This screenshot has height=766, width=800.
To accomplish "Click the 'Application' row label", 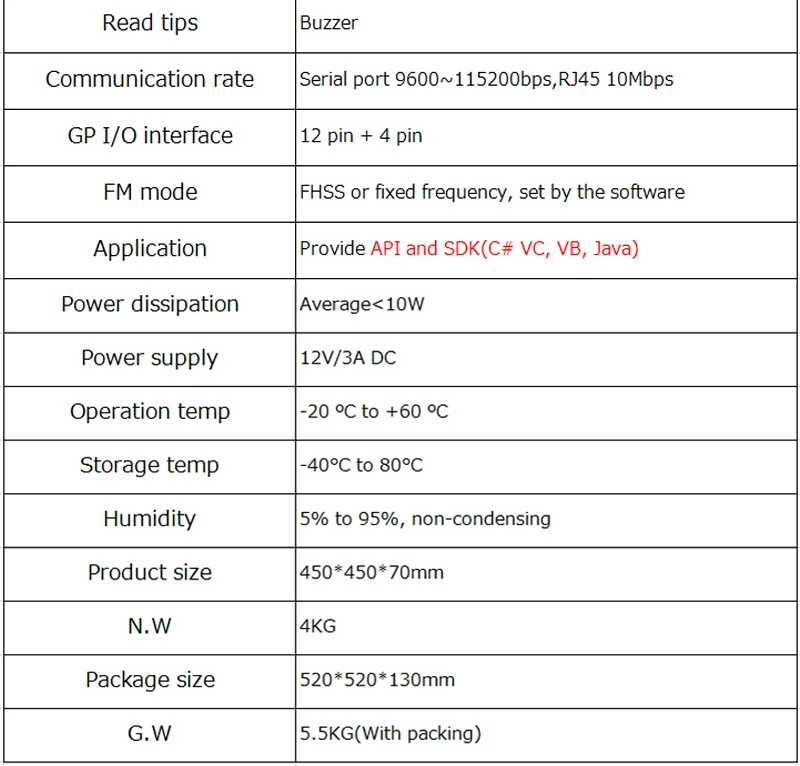I will click(x=150, y=249).
